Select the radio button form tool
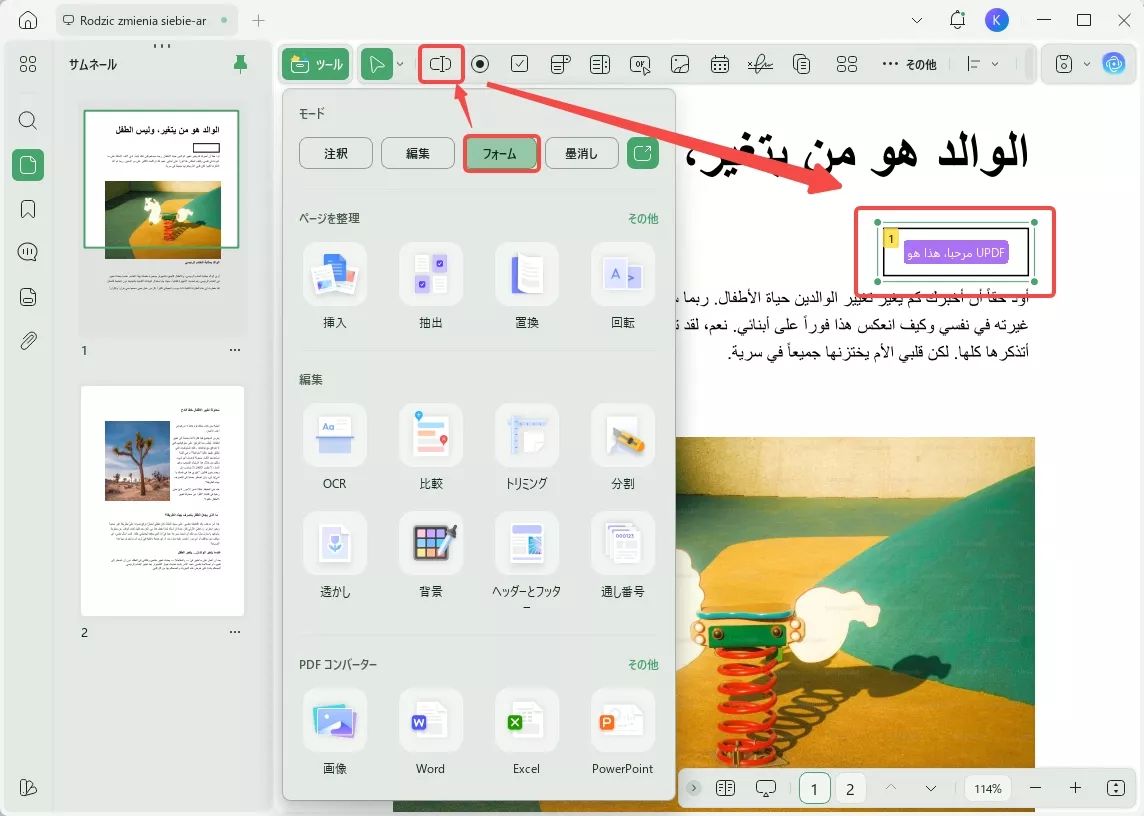 click(480, 63)
